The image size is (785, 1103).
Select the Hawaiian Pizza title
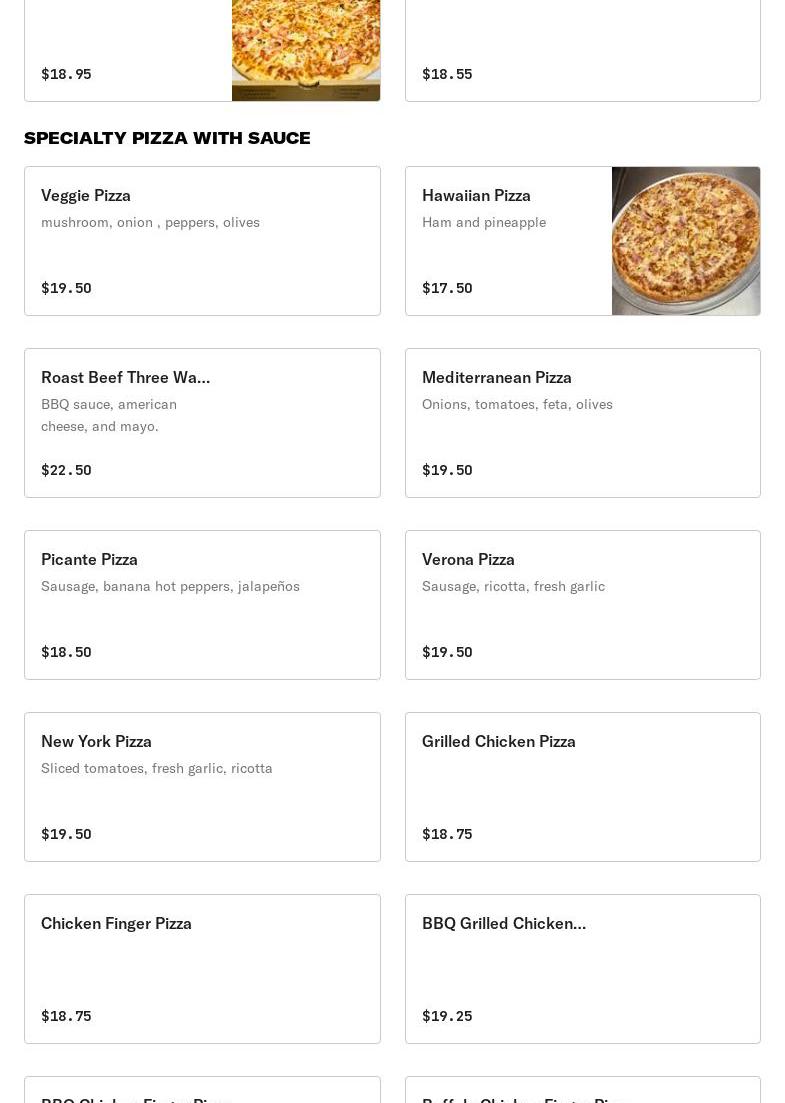(x=476, y=195)
